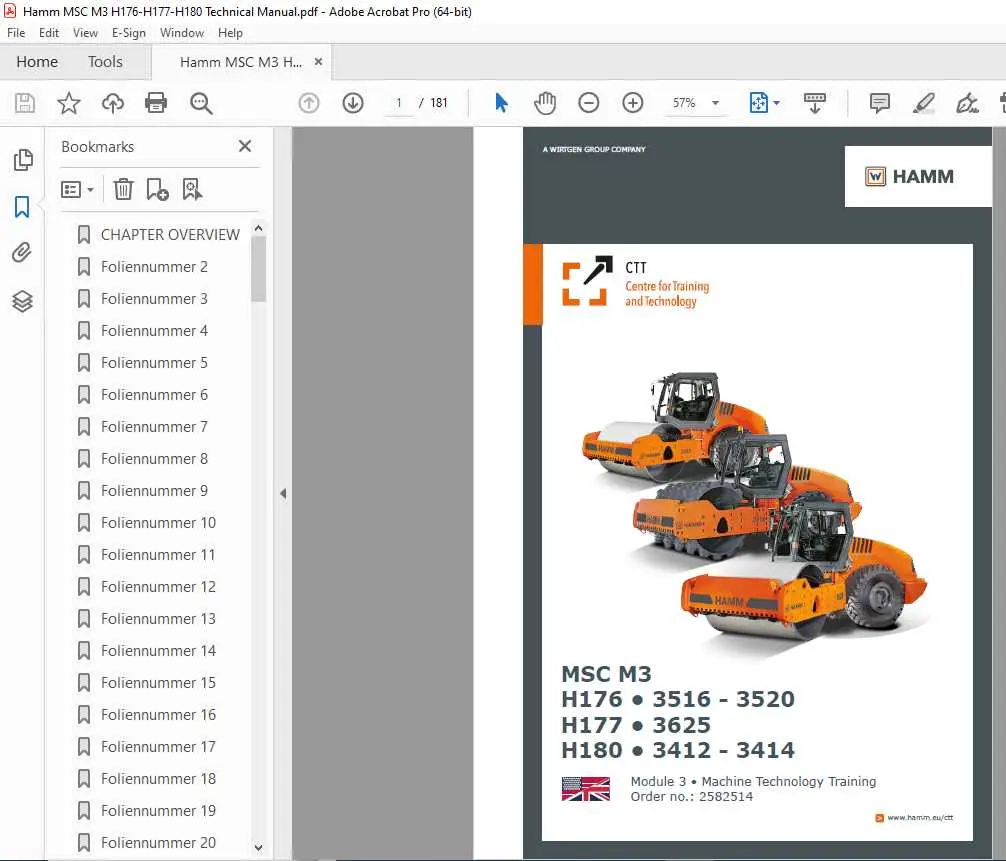Viewport: 1006px width, 861px height.
Task: Open the Attachments paperclip panel
Action: click(22, 253)
